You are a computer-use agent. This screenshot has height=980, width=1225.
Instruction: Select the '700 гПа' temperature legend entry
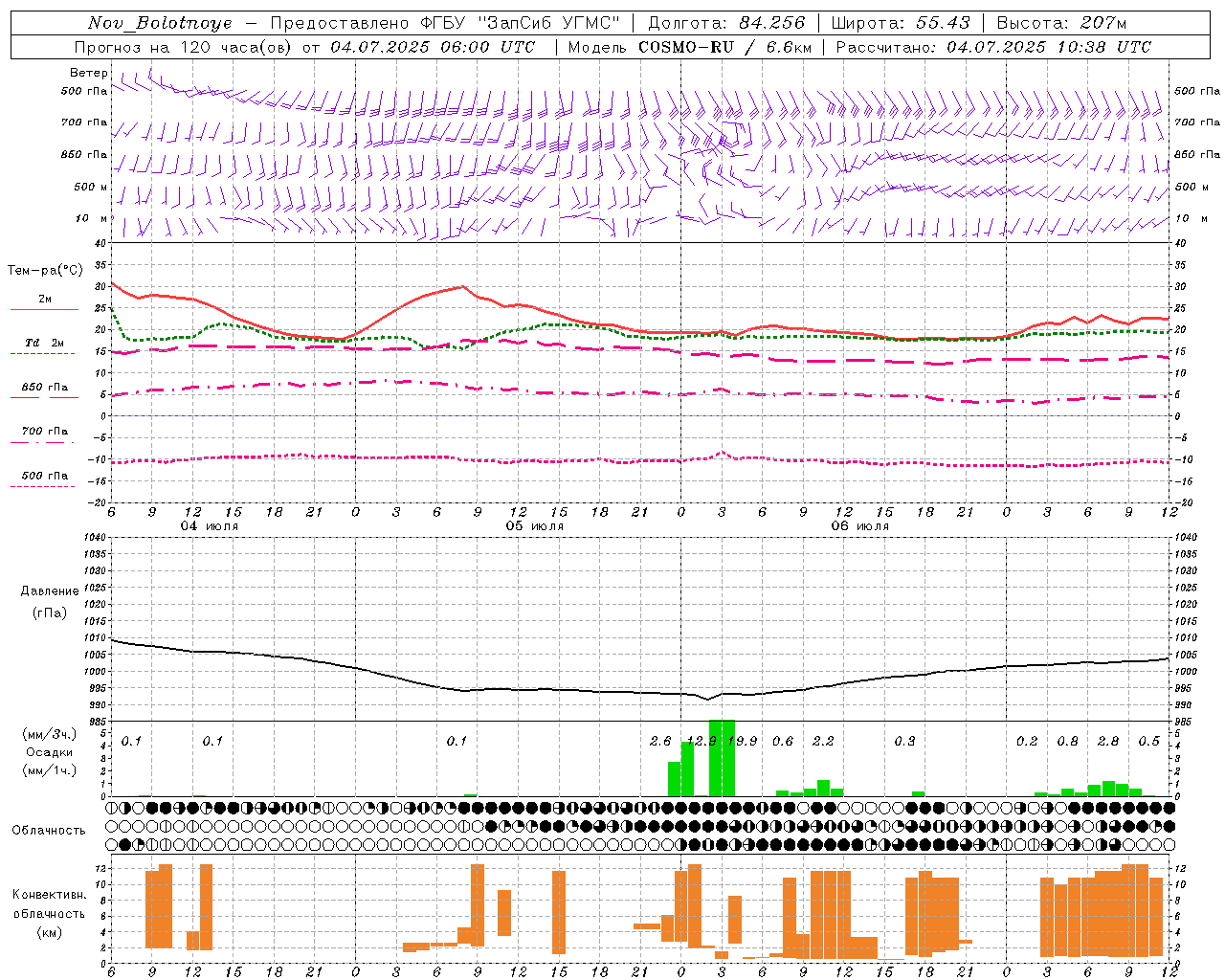pos(44,435)
